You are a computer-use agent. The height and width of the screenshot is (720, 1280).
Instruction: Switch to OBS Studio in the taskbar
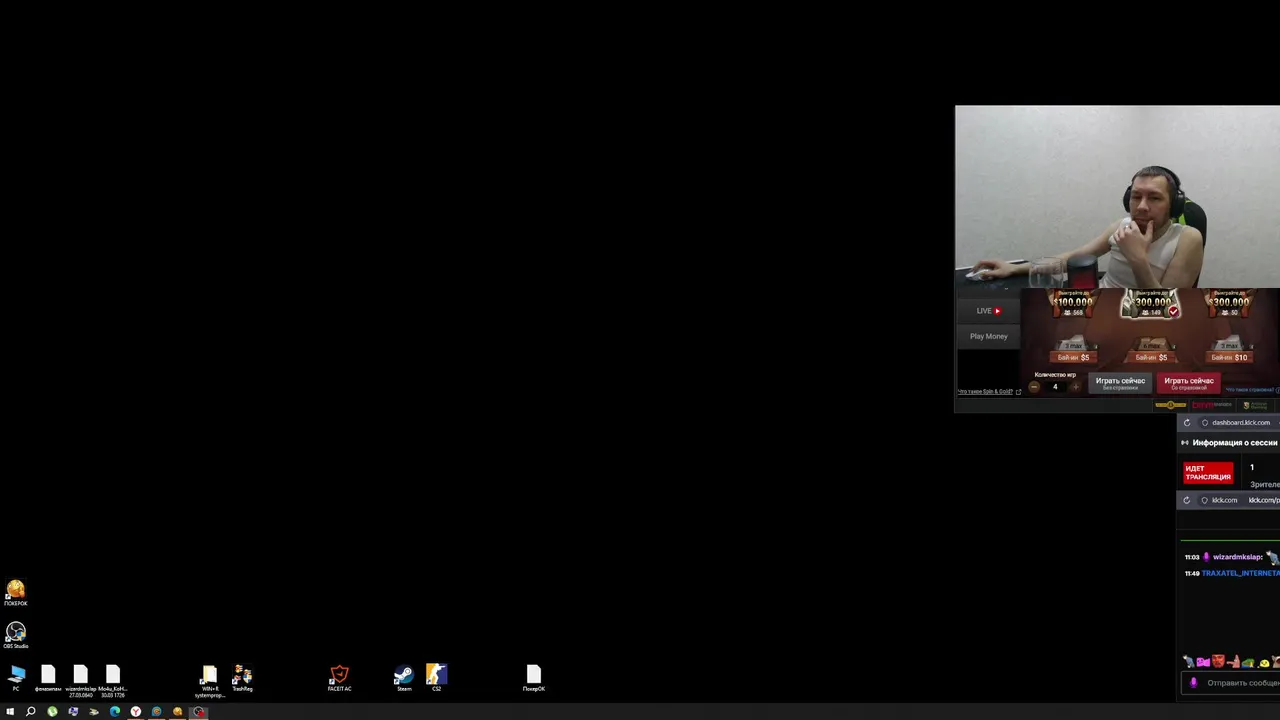pos(199,712)
